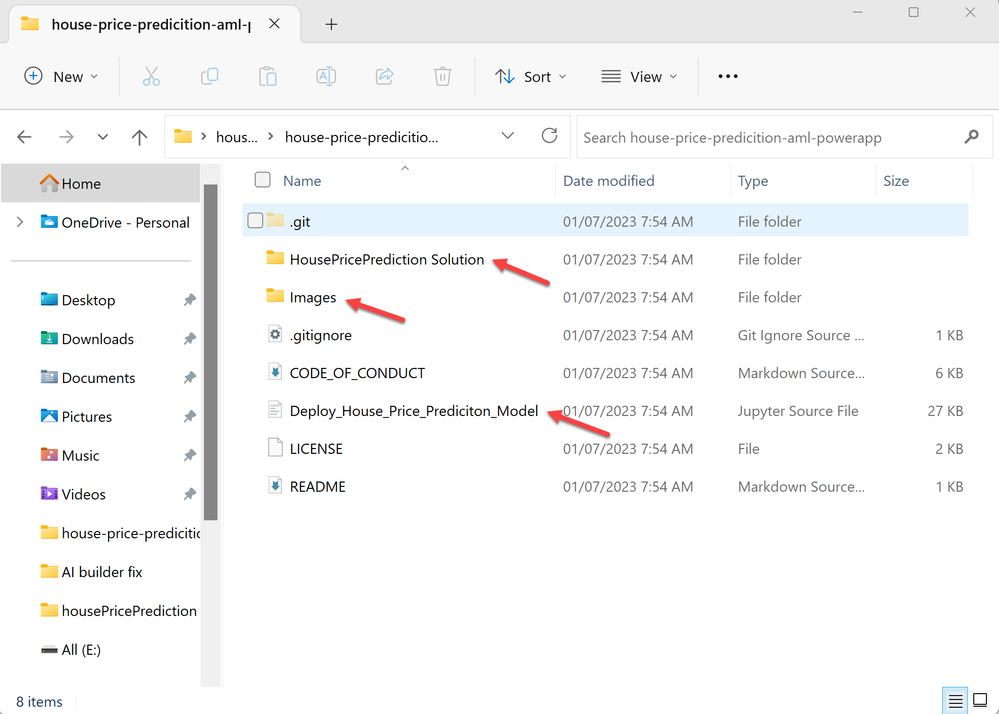The height and width of the screenshot is (714, 999).
Task: Open Desktop in navigation pane
Action: pyautogui.click(x=88, y=300)
